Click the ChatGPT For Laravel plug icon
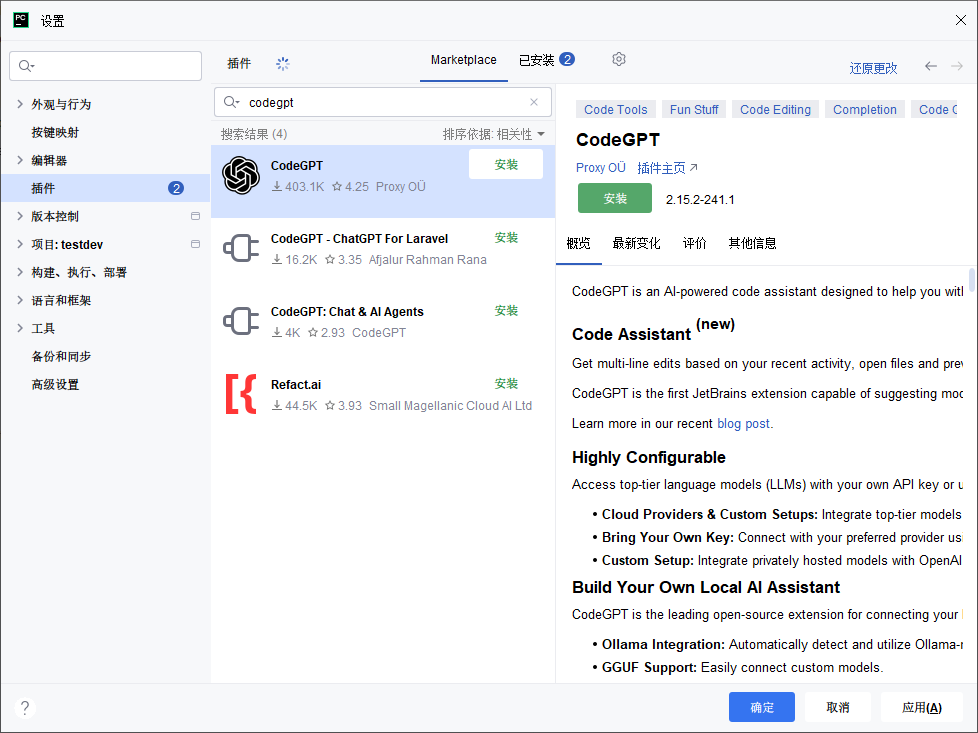This screenshot has width=978, height=733. (x=241, y=248)
